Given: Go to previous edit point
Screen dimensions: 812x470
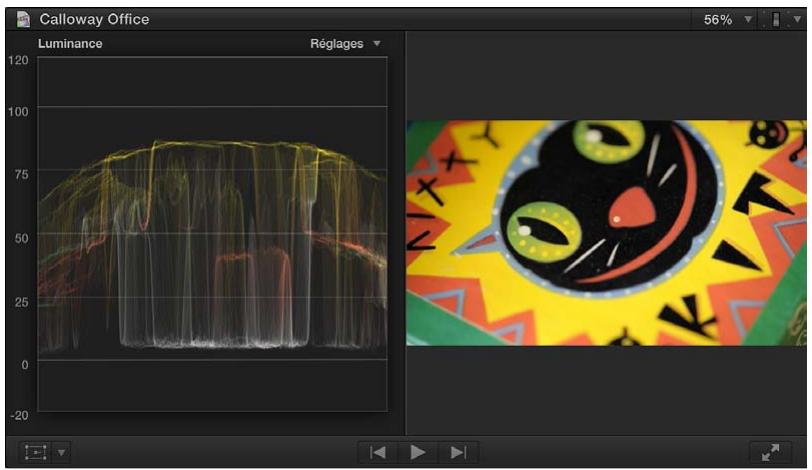Looking at the screenshot, I should click(x=378, y=452).
